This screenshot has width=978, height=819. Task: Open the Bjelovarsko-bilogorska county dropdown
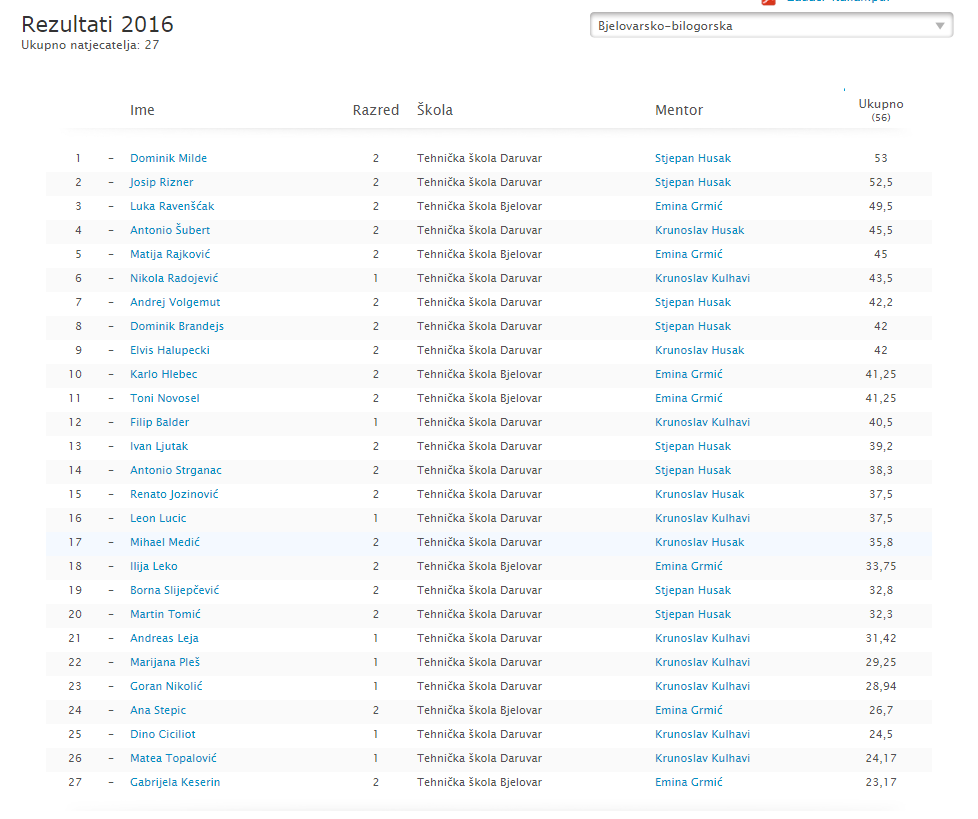pyautogui.click(x=771, y=26)
